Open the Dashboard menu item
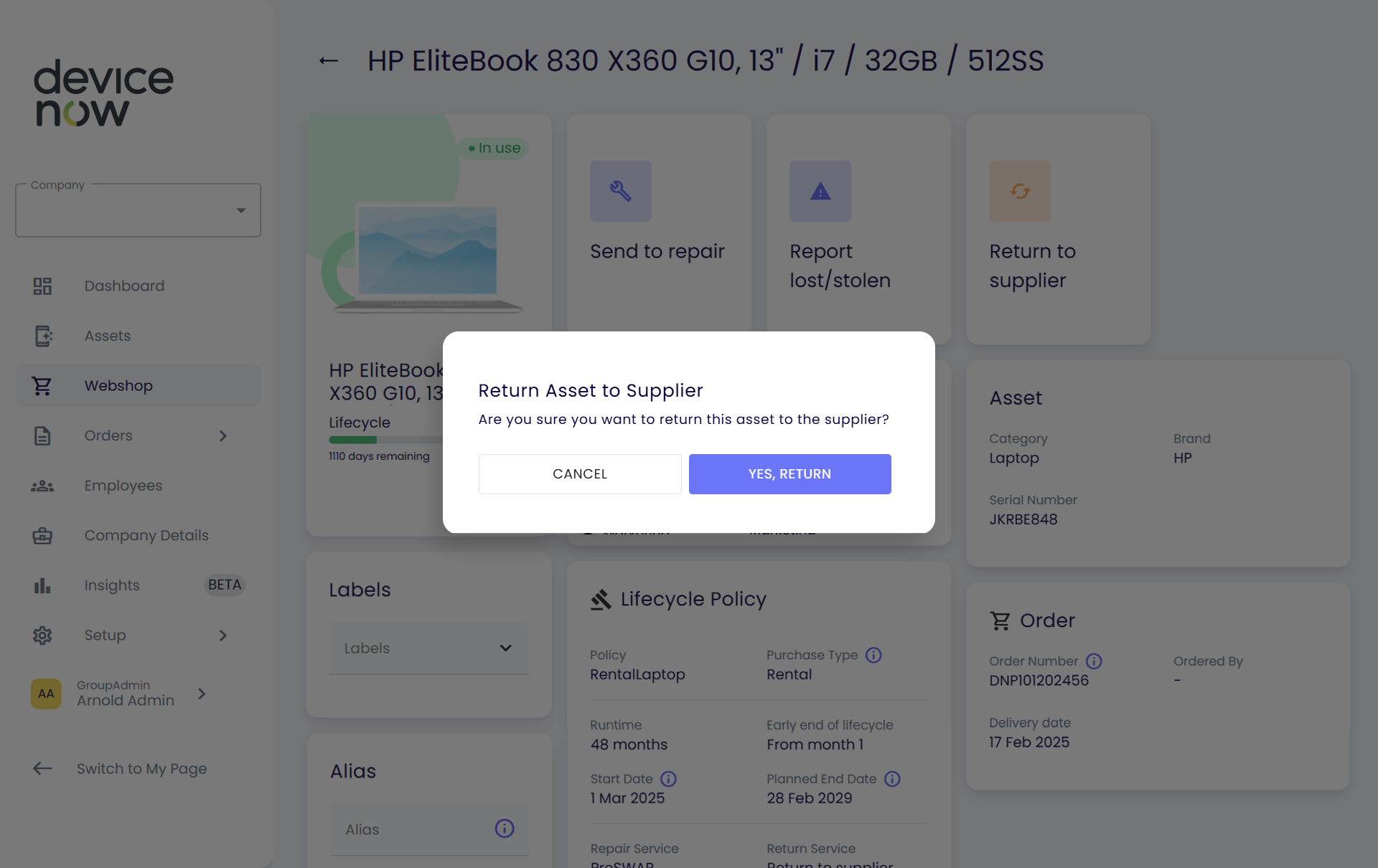Image resolution: width=1378 pixels, height=868 pixels. click(x=124, y=286)
